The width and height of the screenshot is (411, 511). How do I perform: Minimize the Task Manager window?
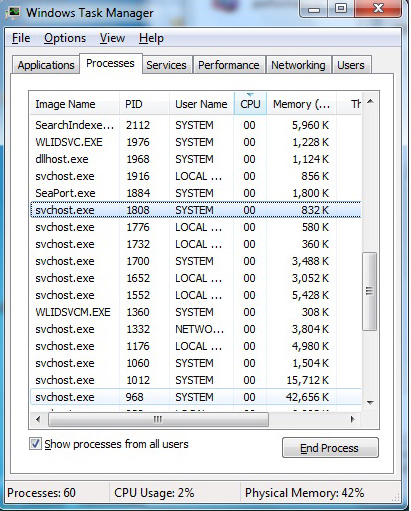coord(314,9)
